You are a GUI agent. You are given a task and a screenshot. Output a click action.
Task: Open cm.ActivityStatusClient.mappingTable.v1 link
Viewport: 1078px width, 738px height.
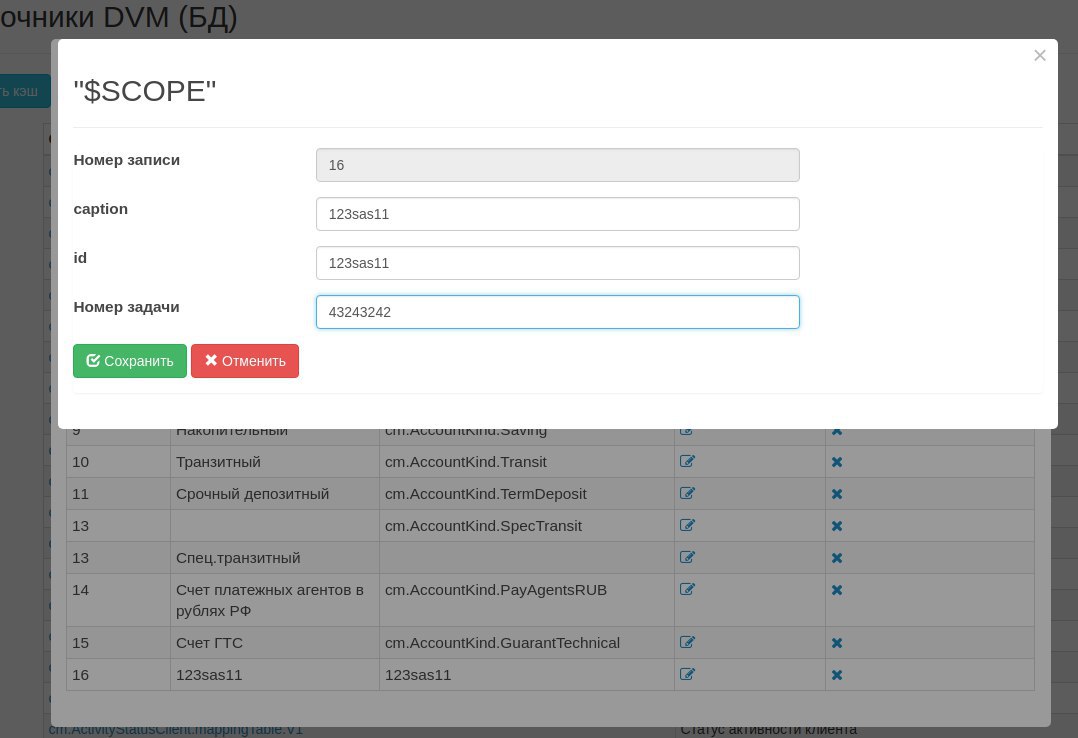coord(176,730)
